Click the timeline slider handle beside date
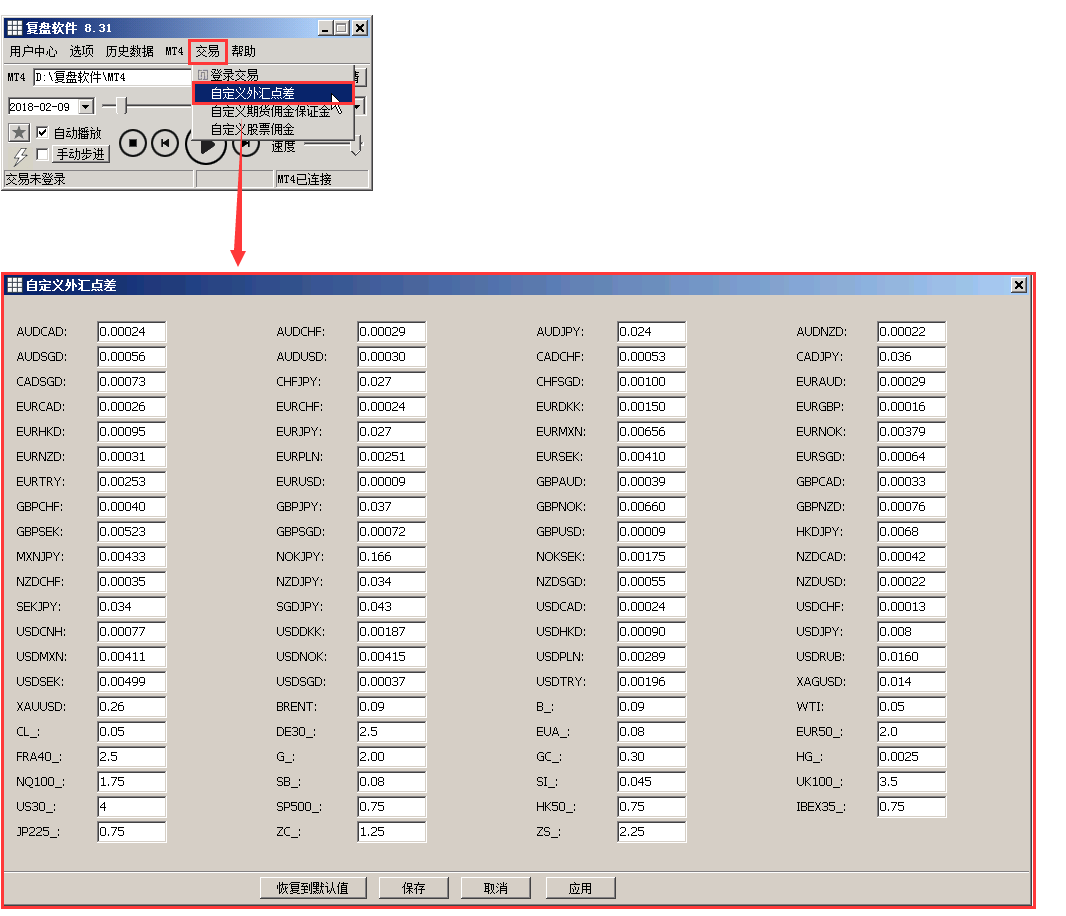The image size is (1066, 916). 121,105
